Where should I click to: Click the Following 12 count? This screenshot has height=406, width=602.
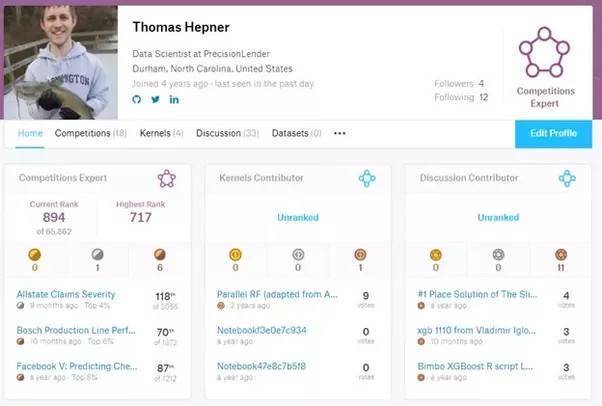tap(461, 97)
